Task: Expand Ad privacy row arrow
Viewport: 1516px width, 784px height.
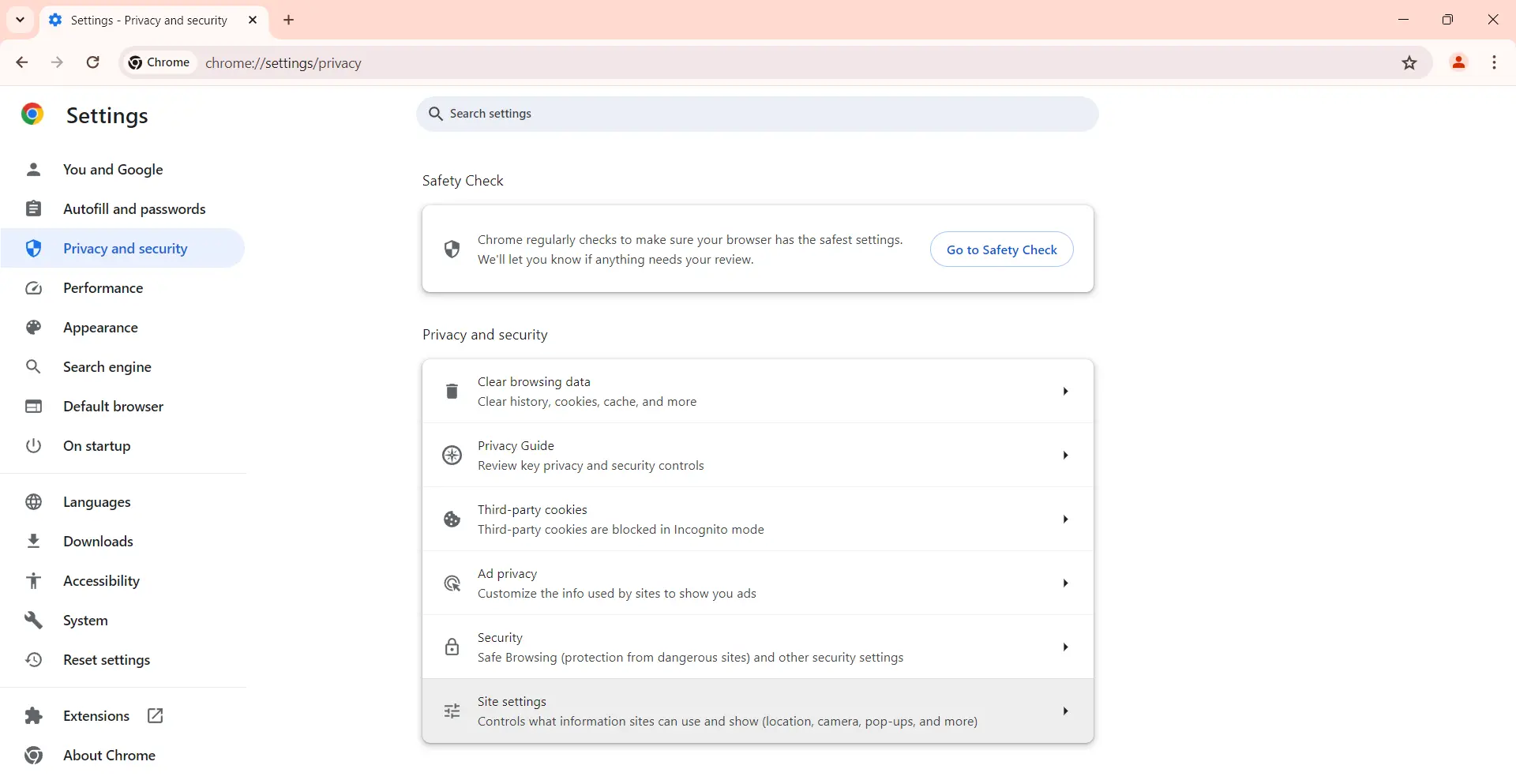Action: (x=1065, y=583)
